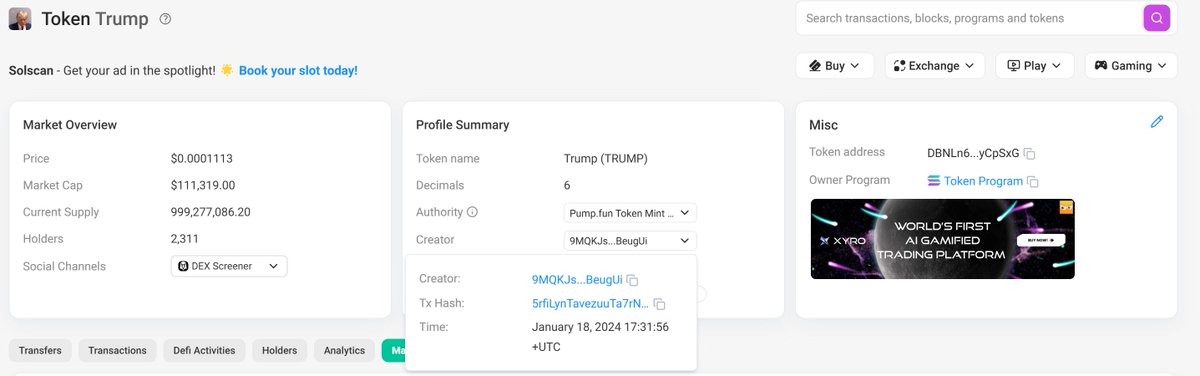Viewport: 1200px width, 376px height.
Task: Open the Token Program link
Action: [983, 181]
